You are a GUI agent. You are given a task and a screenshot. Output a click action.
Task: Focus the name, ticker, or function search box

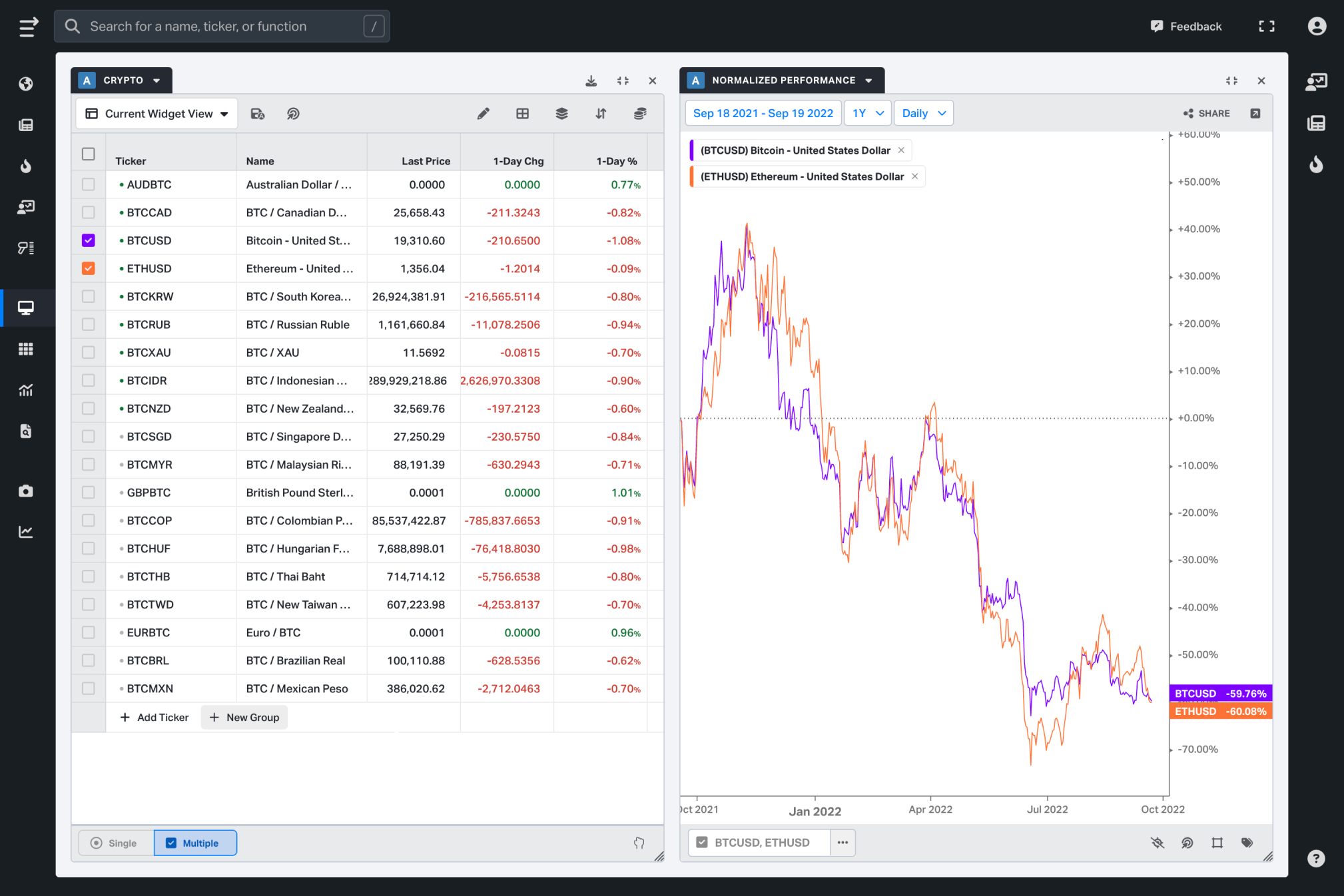[x=222, y=27]
